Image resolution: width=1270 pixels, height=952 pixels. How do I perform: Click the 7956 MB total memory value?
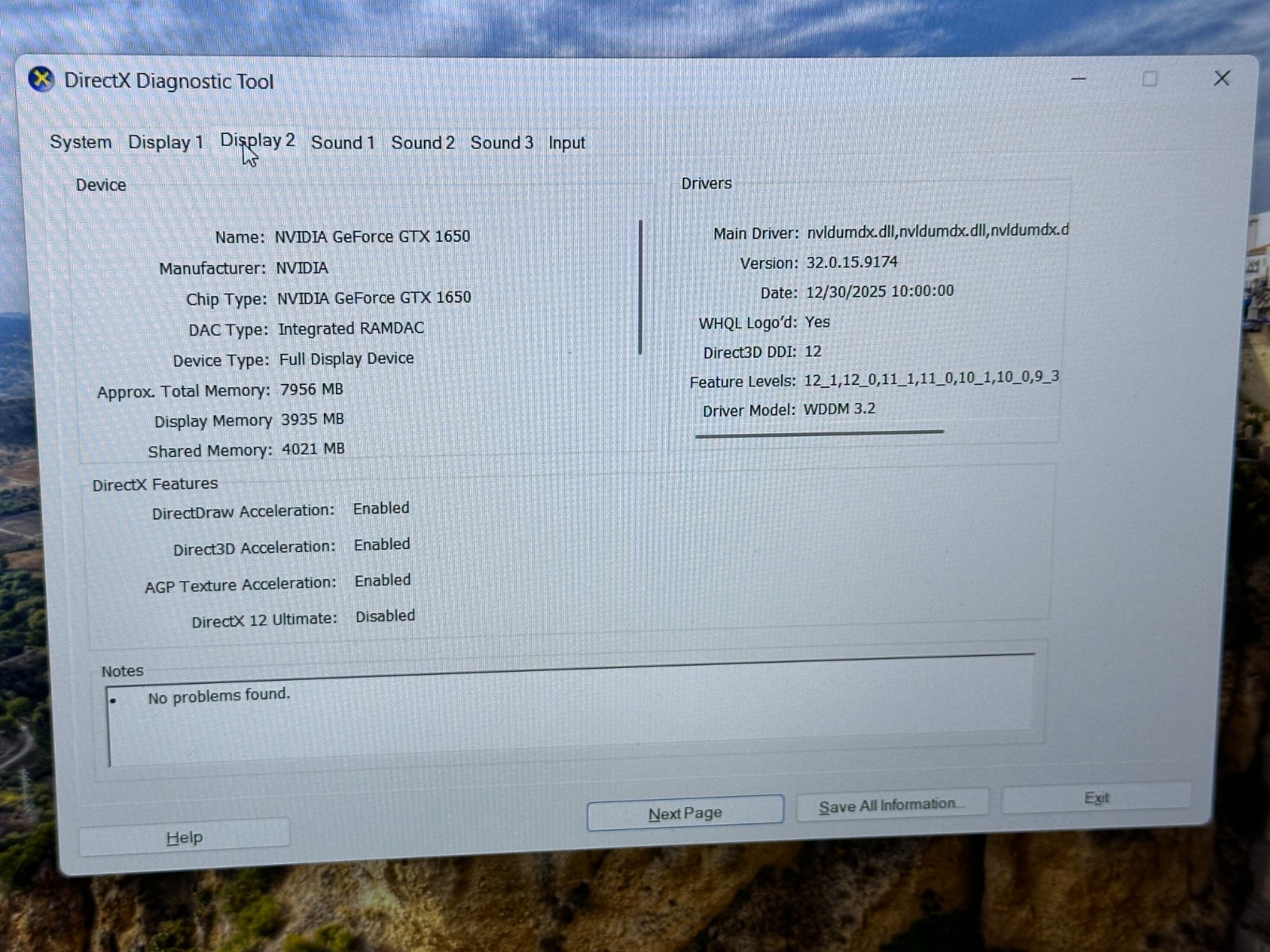tap(311, 390)
